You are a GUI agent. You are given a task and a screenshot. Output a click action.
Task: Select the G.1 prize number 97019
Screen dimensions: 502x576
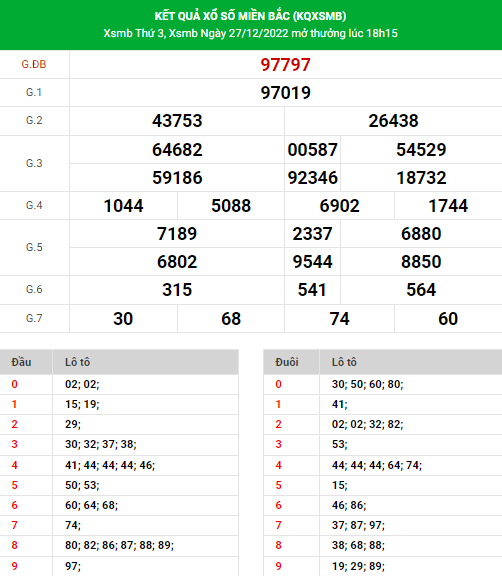pos(285,93)
